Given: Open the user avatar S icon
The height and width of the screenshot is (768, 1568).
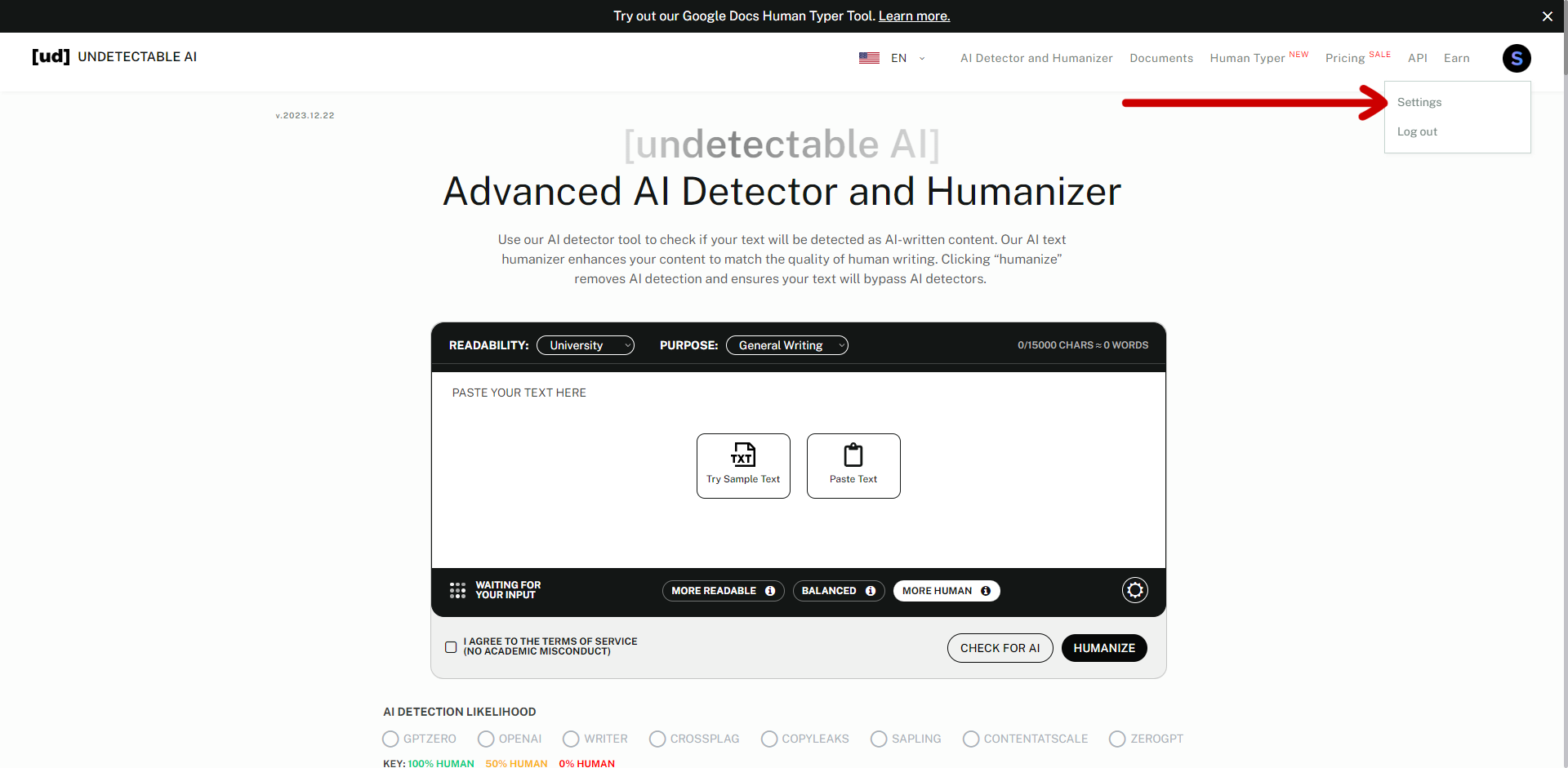Looking at the screenshot, I should (1517, 58).
